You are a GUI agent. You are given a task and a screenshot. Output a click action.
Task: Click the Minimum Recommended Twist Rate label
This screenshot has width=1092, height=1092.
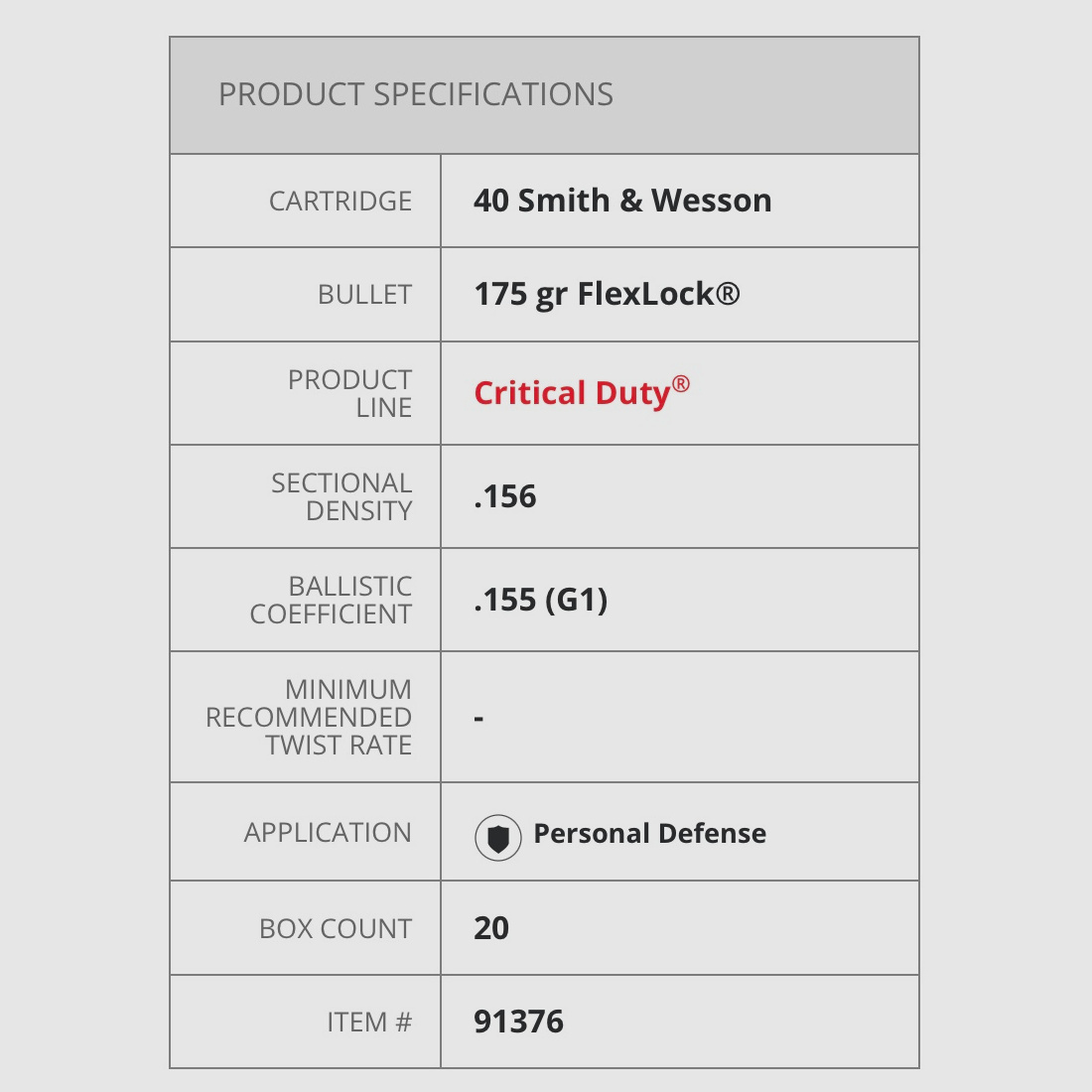pyautogui.click(x=309, y=717)
